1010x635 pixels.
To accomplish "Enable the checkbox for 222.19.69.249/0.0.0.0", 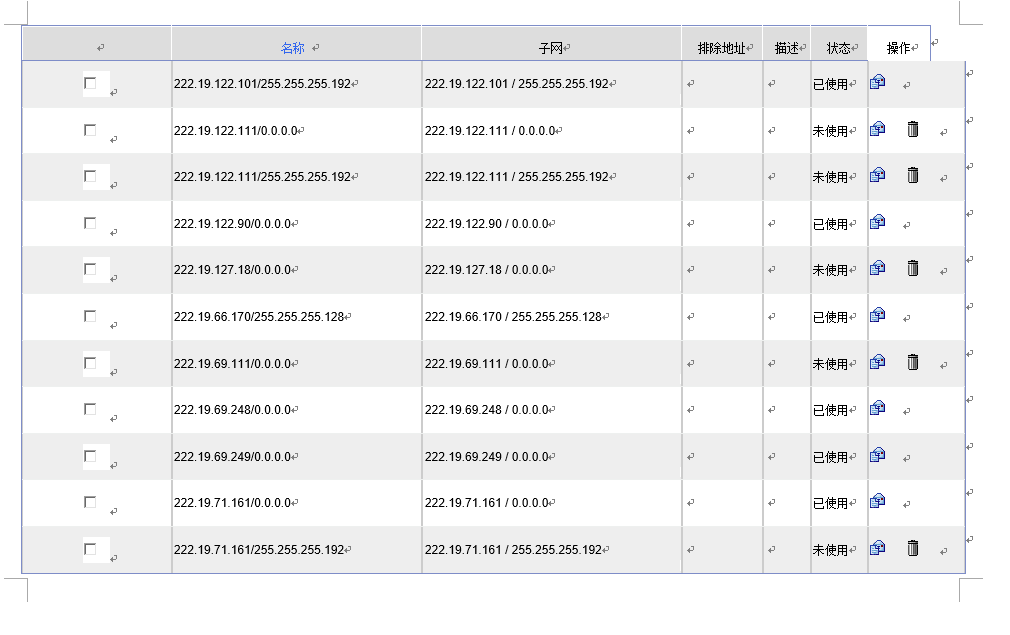I will 91,456.
